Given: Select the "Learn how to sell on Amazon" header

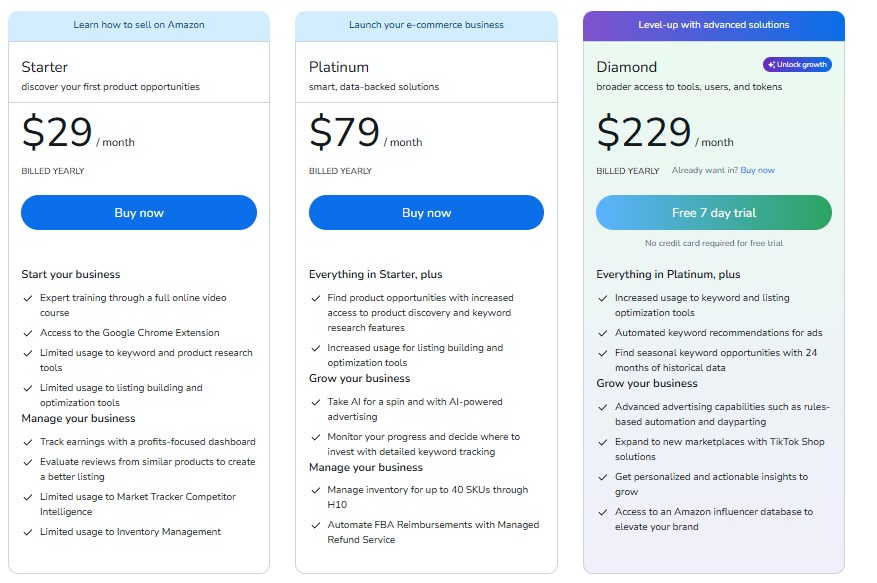Looking at the screenshot, I should coord(138,24).
